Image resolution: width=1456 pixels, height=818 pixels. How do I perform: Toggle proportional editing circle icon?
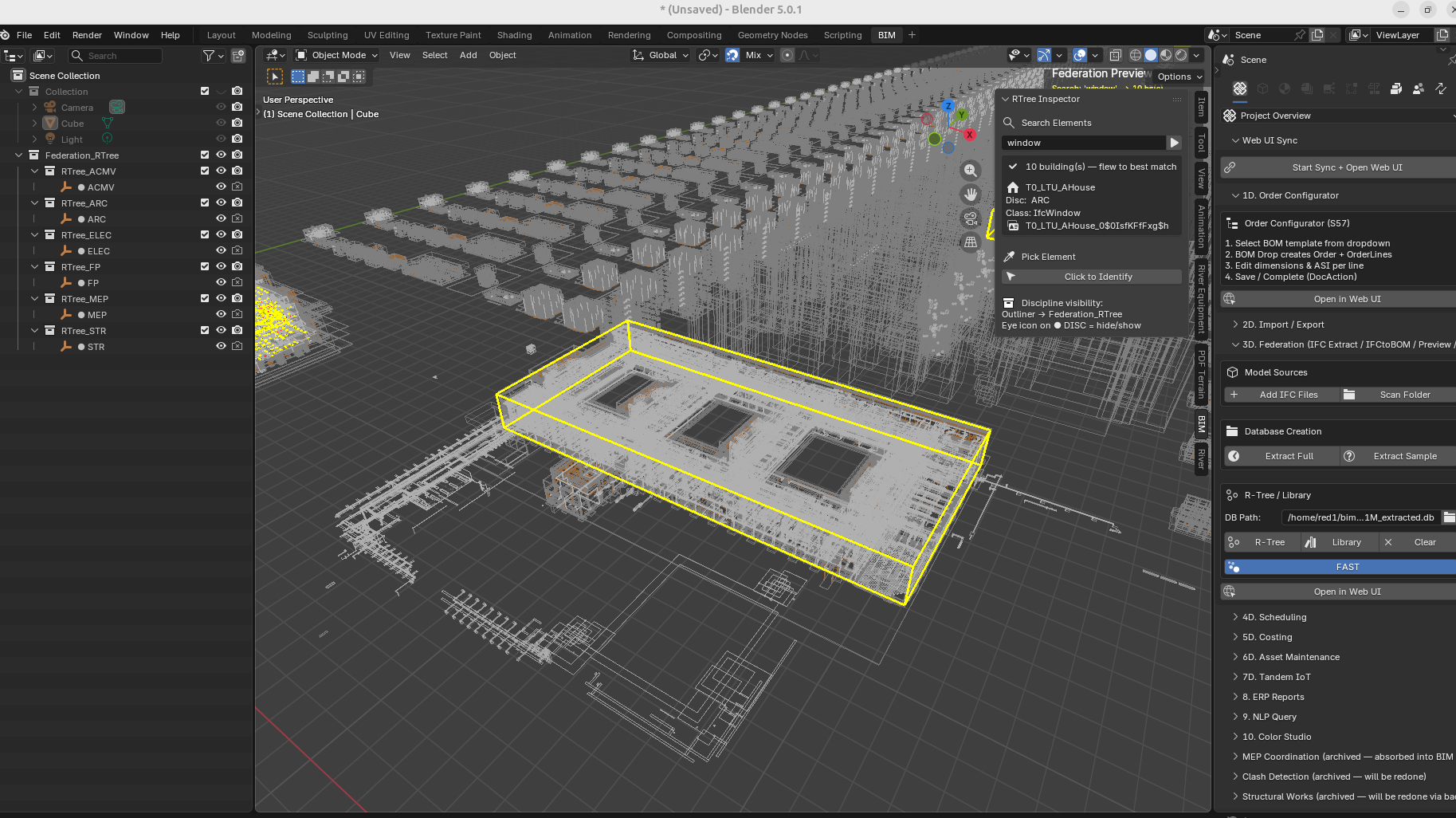(787, 55)
